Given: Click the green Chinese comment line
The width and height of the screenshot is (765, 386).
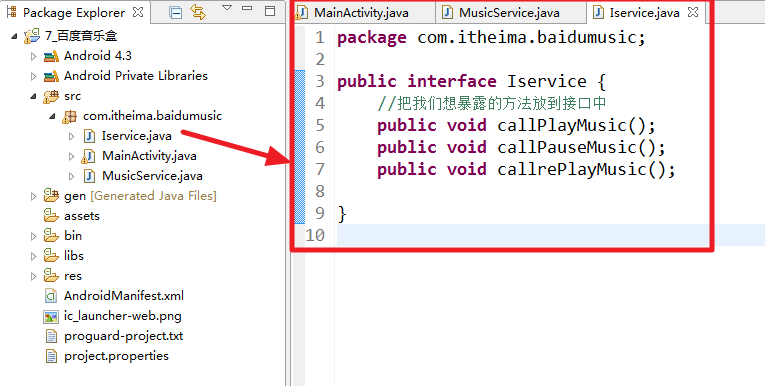Looking at the screenshot, I should (x=492, y=103).
